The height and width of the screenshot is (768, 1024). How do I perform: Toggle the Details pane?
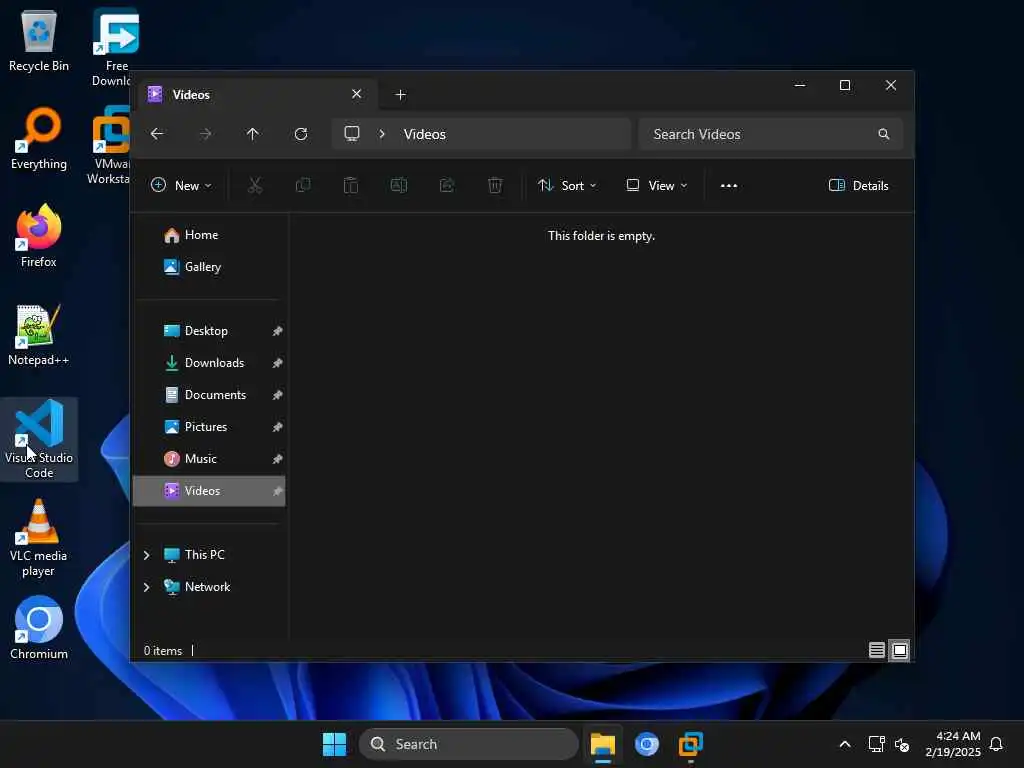click(x=859, y=186)
